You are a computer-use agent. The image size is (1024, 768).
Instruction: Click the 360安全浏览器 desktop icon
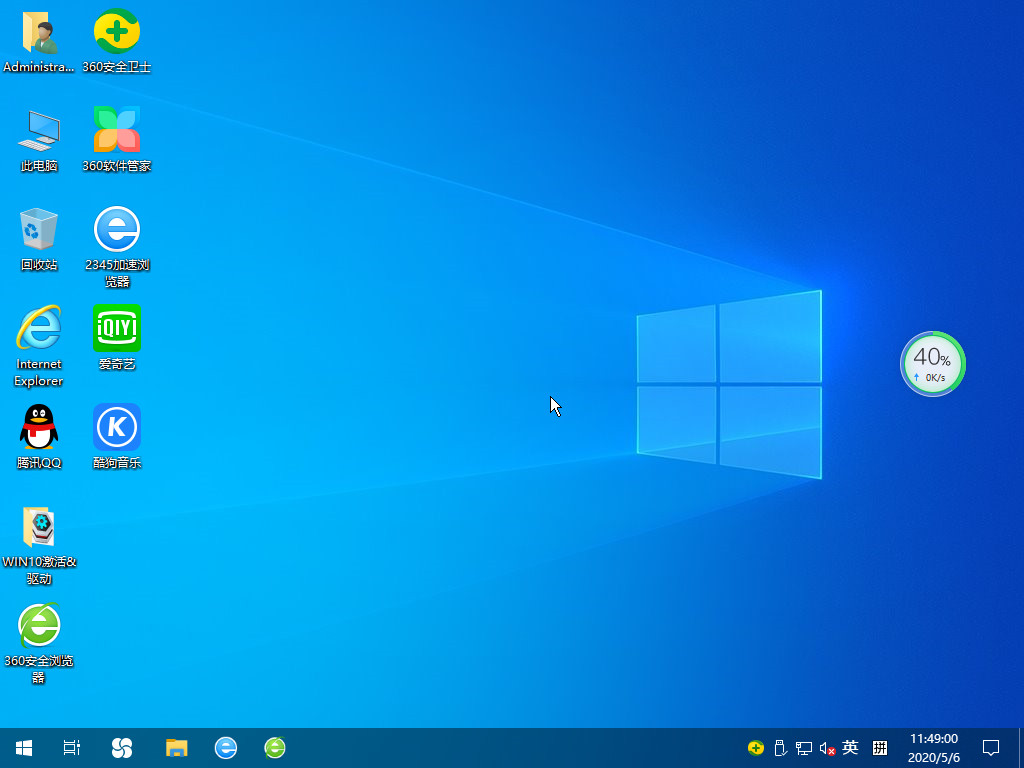click(39, 626)
